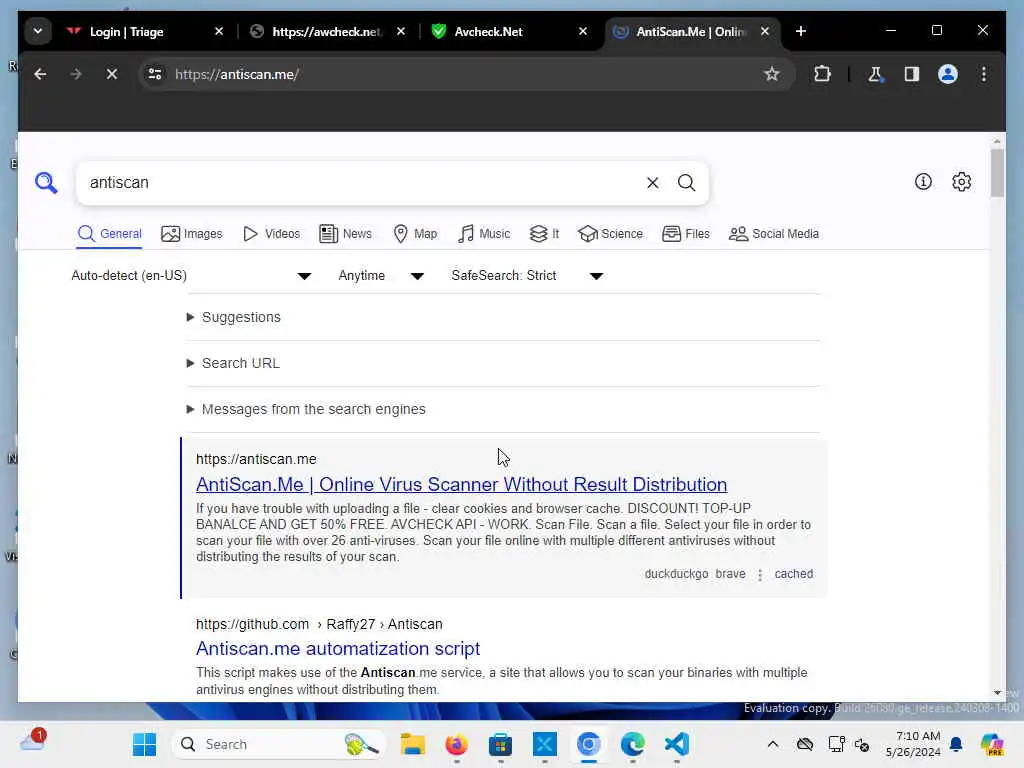Close the Login | Triage tab

219,31
